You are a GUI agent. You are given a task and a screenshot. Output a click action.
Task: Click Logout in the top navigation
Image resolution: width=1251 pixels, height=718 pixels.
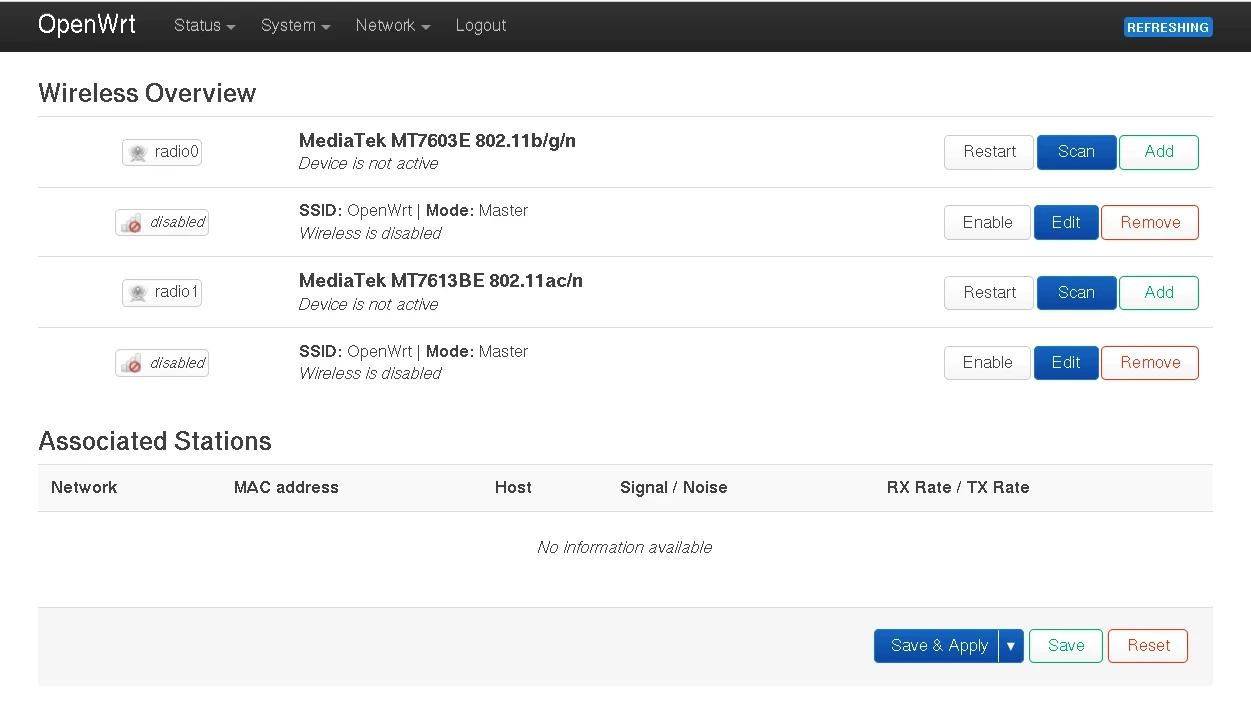480,26
